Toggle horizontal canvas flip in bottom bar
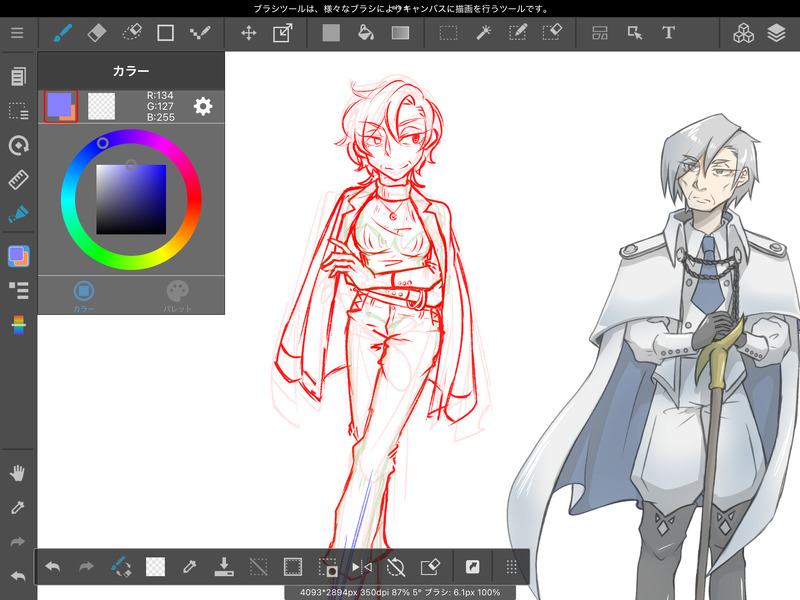The image size is (800, 600). pos(361,567)
